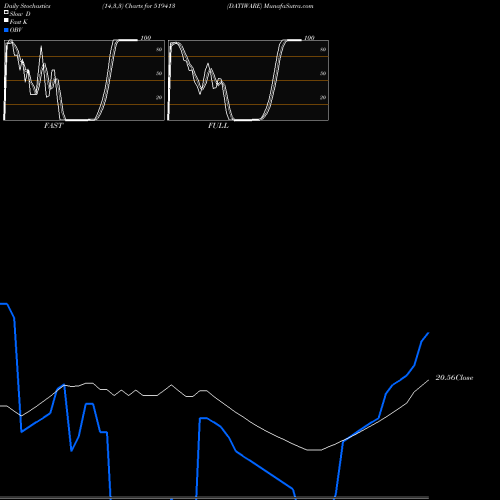Viewport: 500px width, 500px height.
Task: Click the 'Slow D' legend label
Action: pos(20,14)
